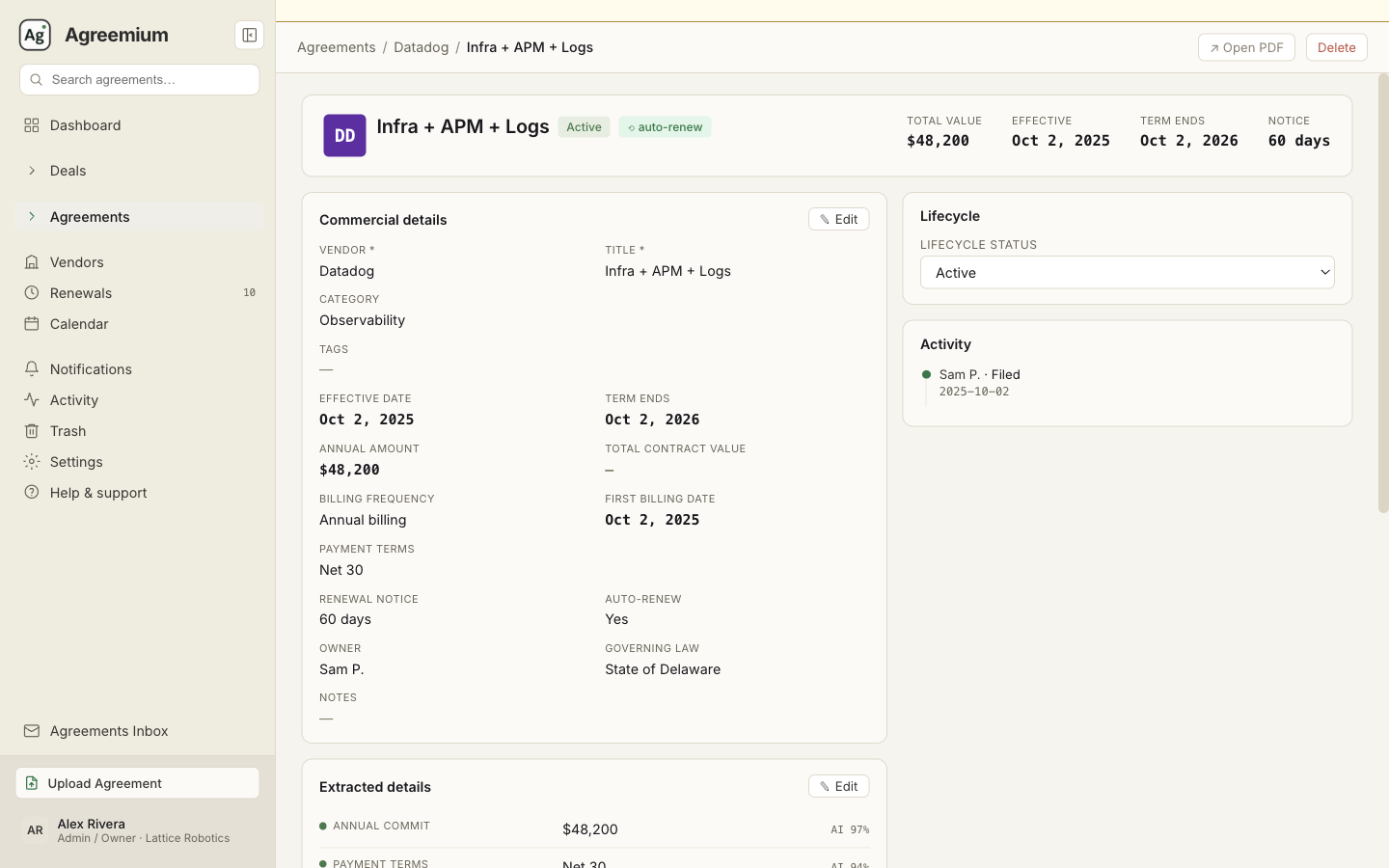Click the Notifications bell icon
Image resolution: width=1389 pixels, height=868 pixels.
pyautogui.click(x=32, y=369)
